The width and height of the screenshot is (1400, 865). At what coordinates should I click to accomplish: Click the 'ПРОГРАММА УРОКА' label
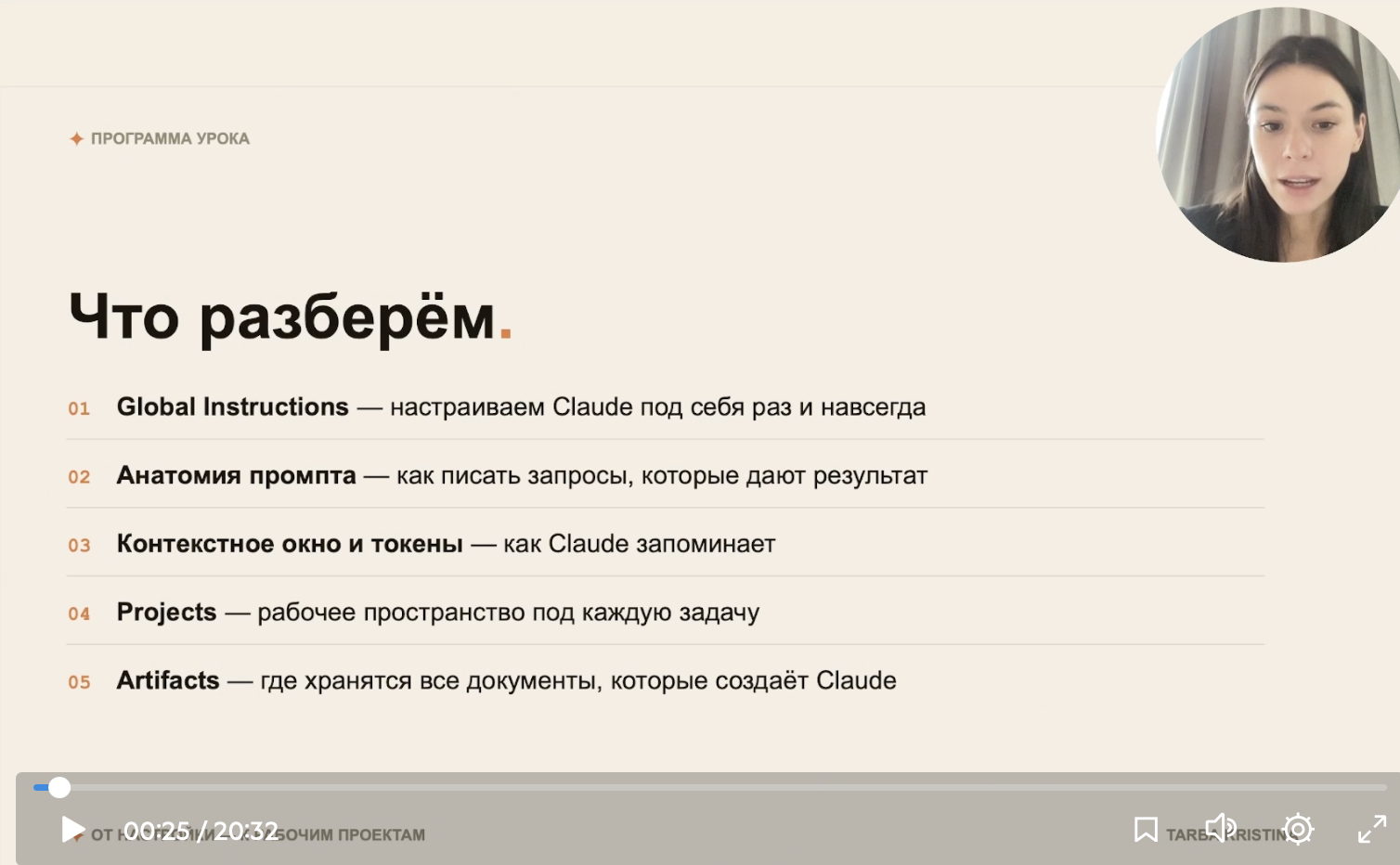point(170,138)
